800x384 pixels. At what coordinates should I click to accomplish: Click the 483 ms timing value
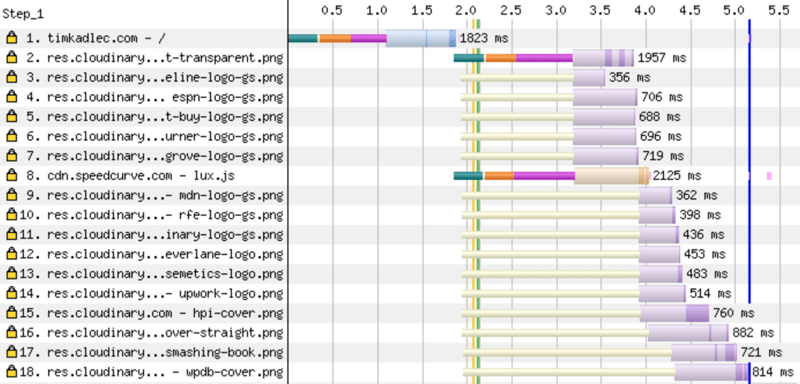click(707, 274)
